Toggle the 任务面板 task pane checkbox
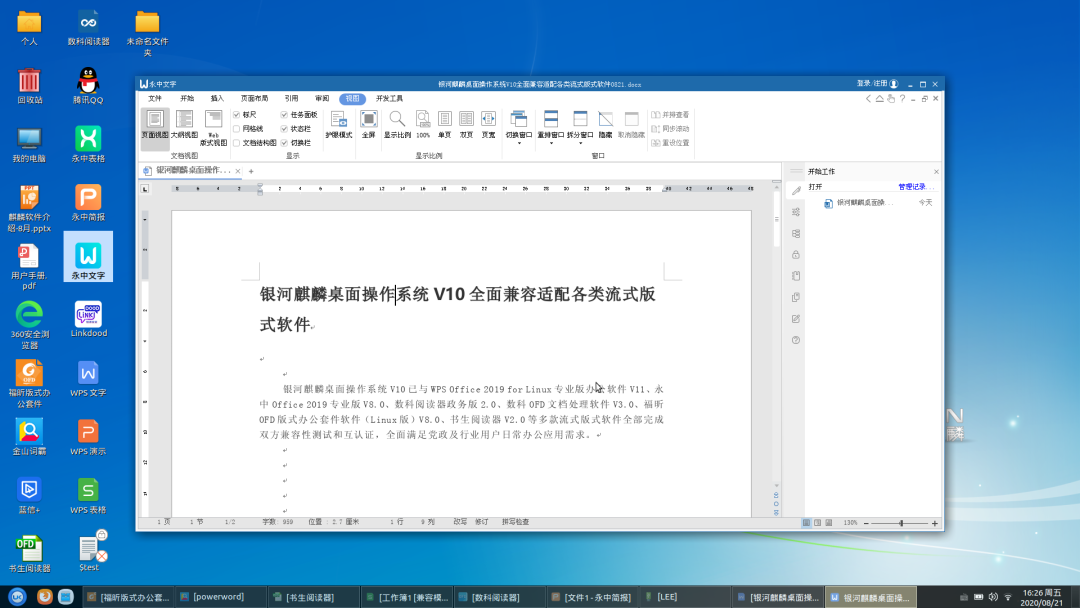The height and width of the screenshot is (608, 1080). [284, 115]
